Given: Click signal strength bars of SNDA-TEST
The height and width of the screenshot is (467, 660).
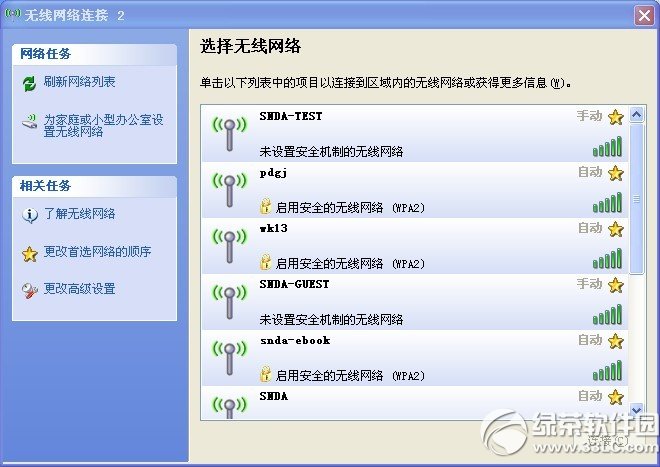Looking at the screenshot, I should 607,146.
